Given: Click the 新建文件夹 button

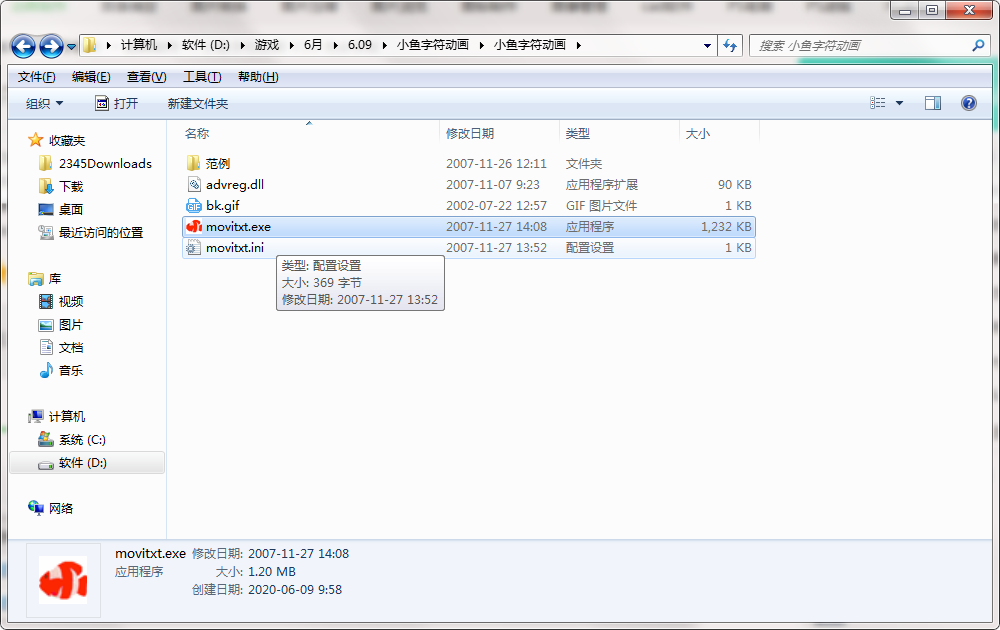Looking at the screenshot, I should pyautogui.click(x=197, y=103).
